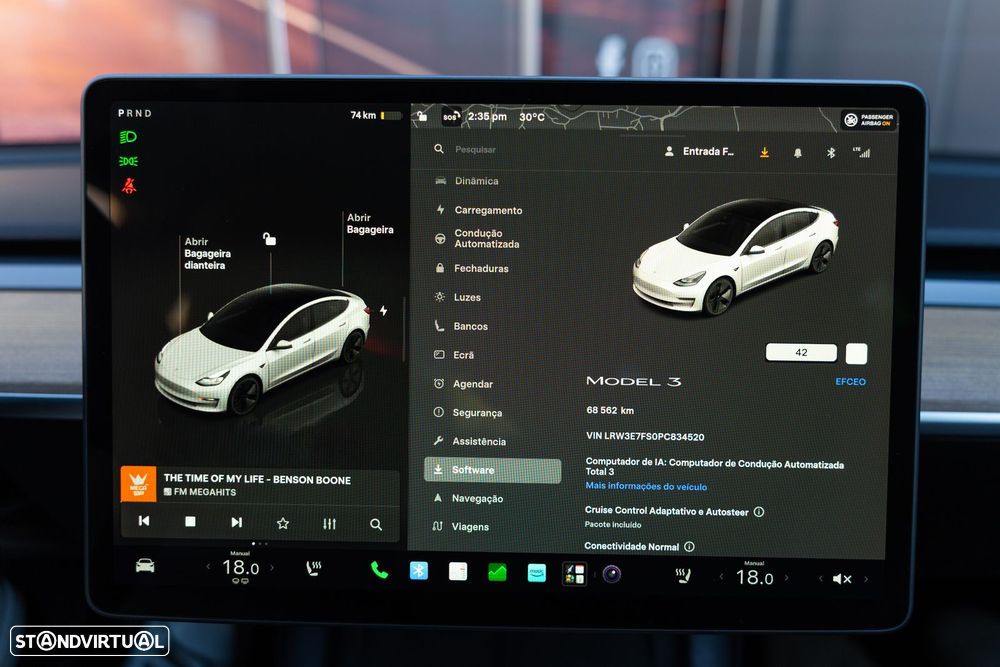Tap the SOS status icon
Screen dimensions: 1000x667
(x=451, y=117)
